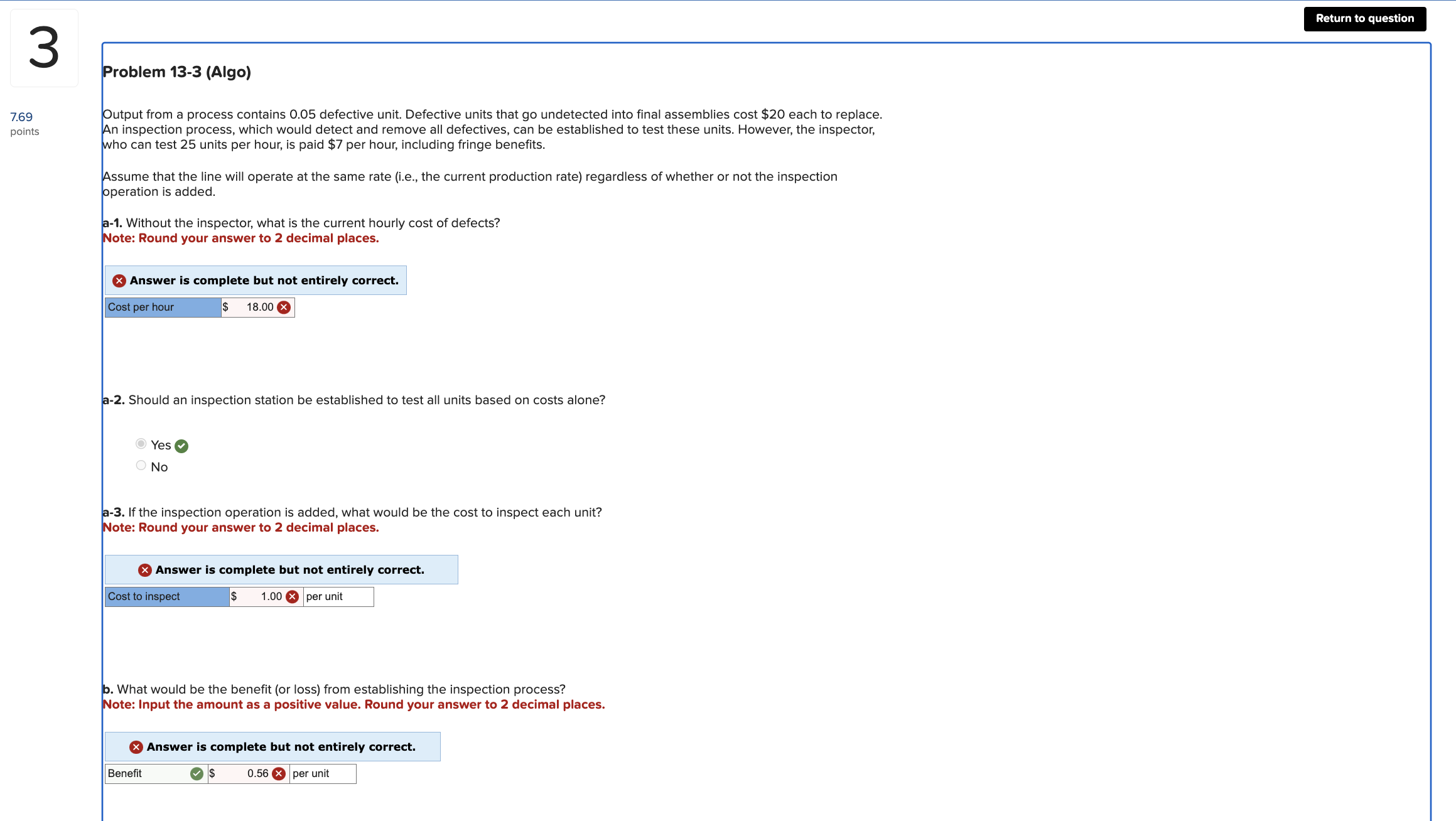
Task: Click the error icon beside the 1.00 answer
Action: (291, 596)
